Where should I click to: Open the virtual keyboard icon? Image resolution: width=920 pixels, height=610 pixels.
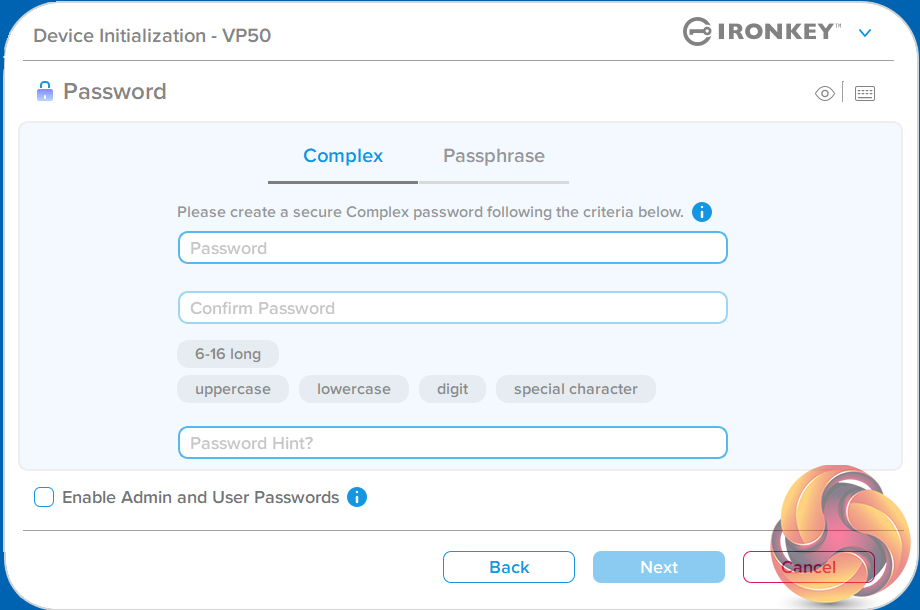pyautogui.click(x=865, y=93)
